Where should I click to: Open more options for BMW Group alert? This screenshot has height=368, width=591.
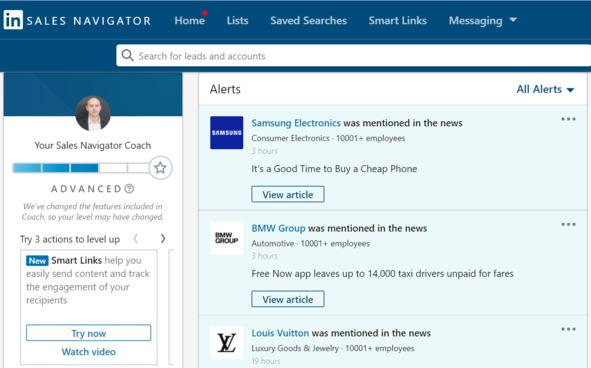(x=568, y=224)
